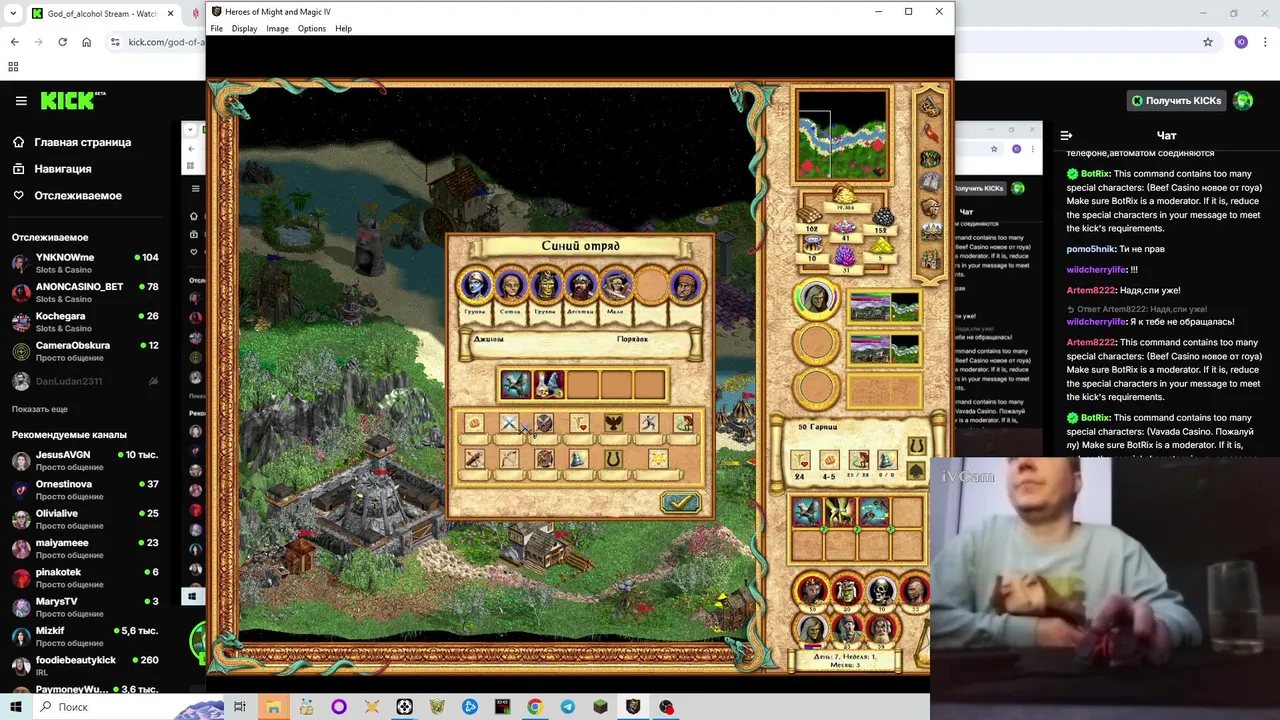Open the Display menu
The height and width of the screenshot is (720, 1280).
[x=244, y=28]
